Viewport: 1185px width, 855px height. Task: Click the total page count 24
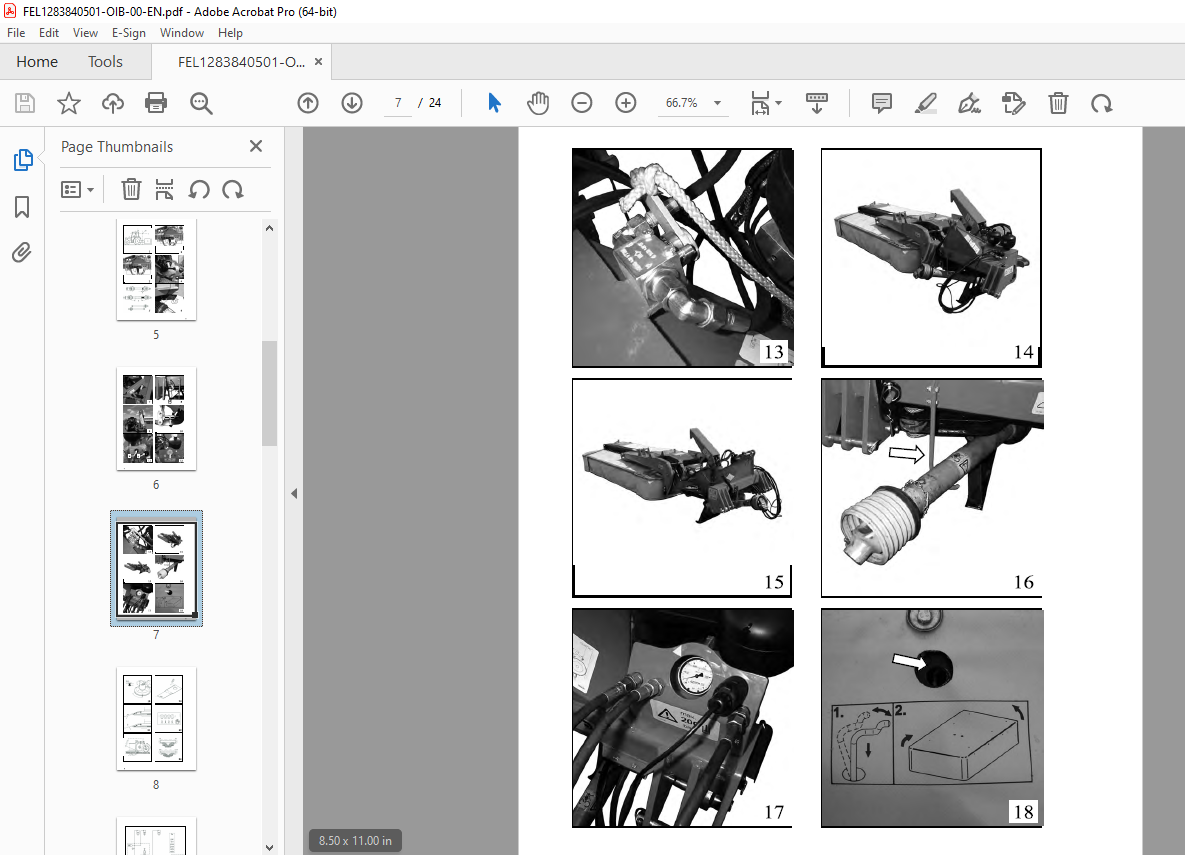pyautogui.click(x=435, y=103)
